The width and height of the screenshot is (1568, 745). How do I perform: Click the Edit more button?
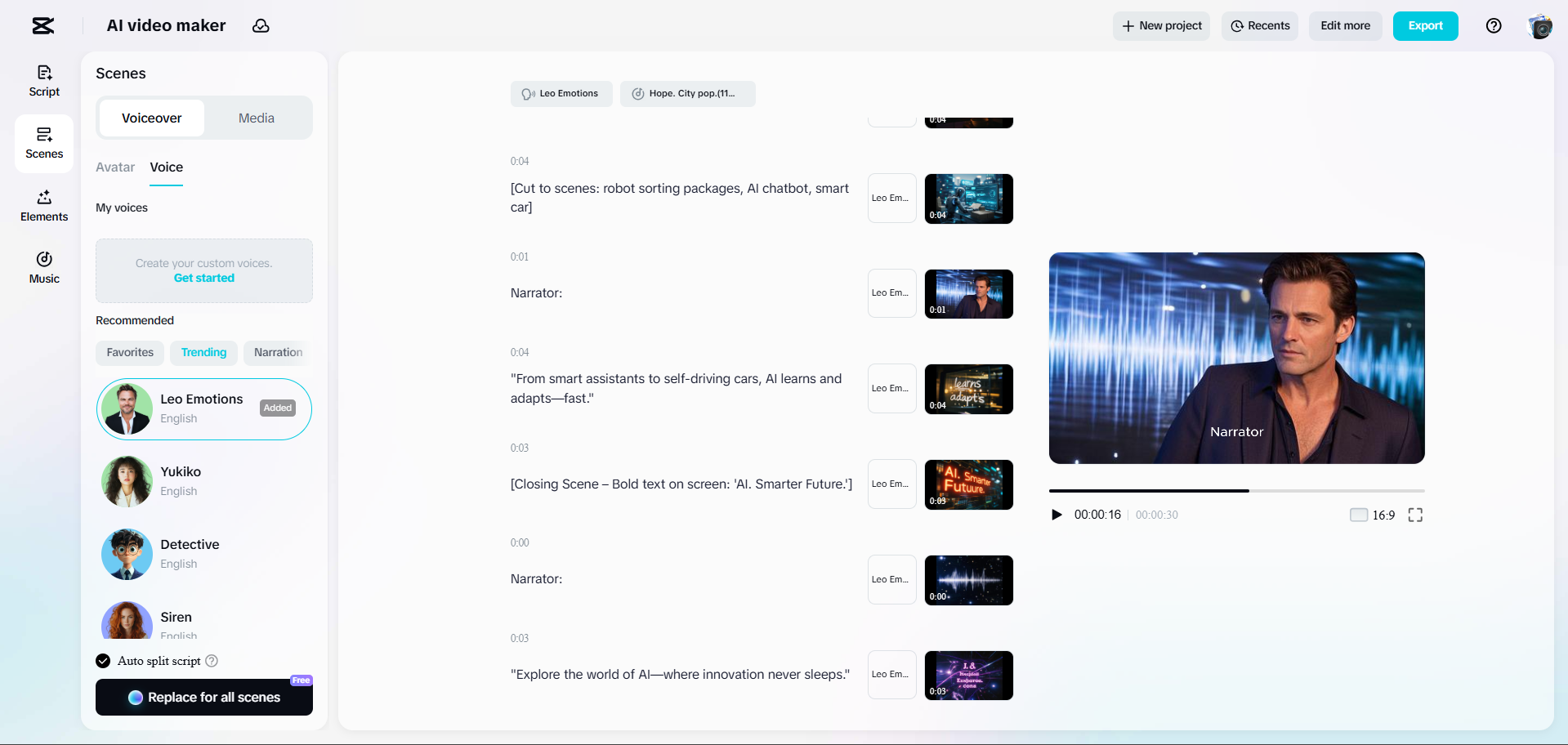[x=1346, y=26]
